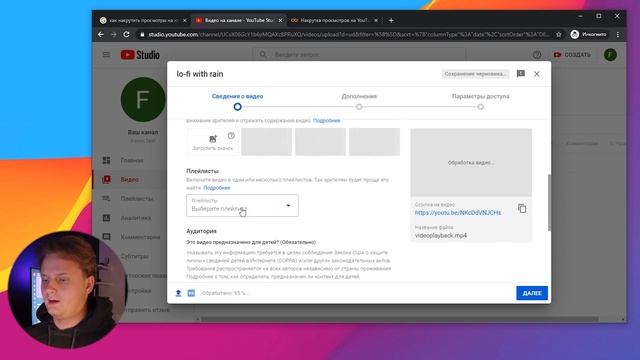
Task: Click the channel avatar with letter F
Action: click(143, 100)
